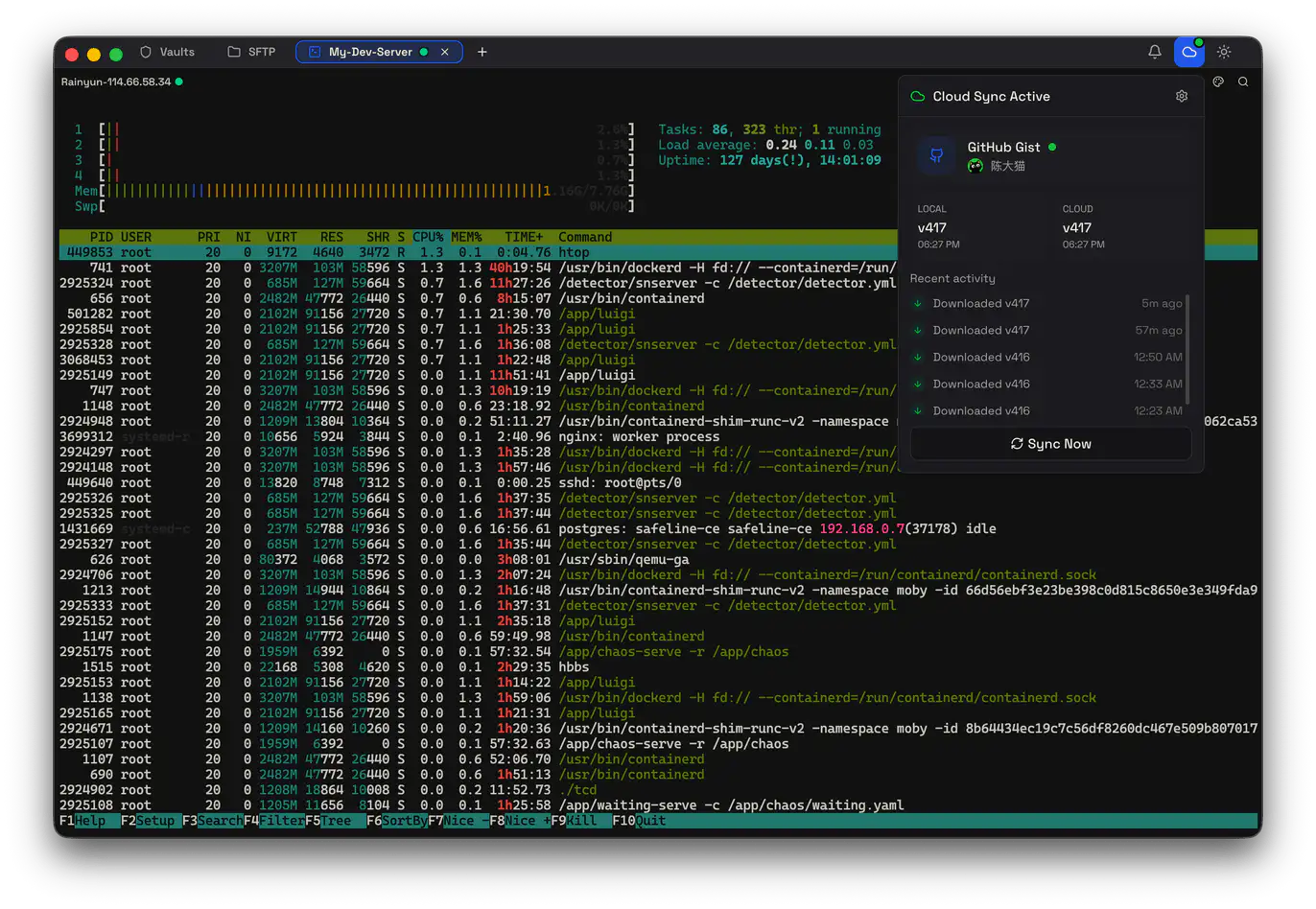
Task: Toggle light/dark theme sun icon
Action: tap(1224, 52)
